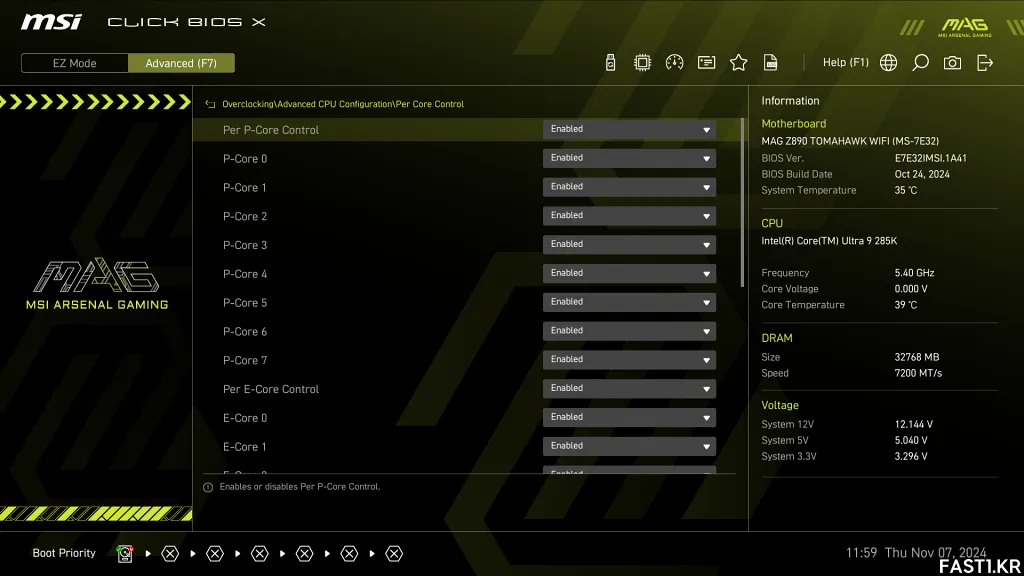
Task: Open P-Core 0 dropdown
Action: [x=629, y=158]
